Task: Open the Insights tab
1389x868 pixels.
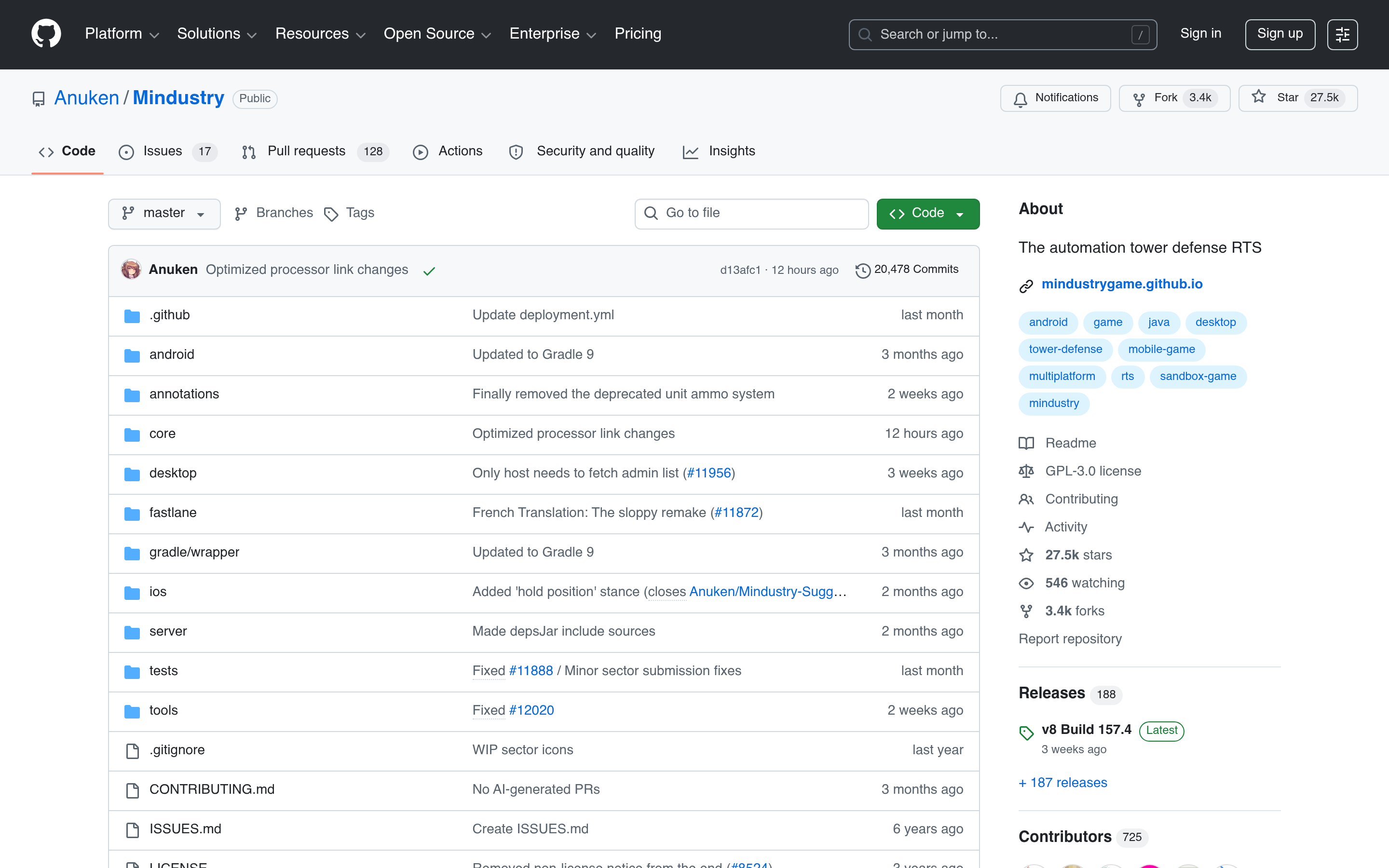Action: pos(719,151)
